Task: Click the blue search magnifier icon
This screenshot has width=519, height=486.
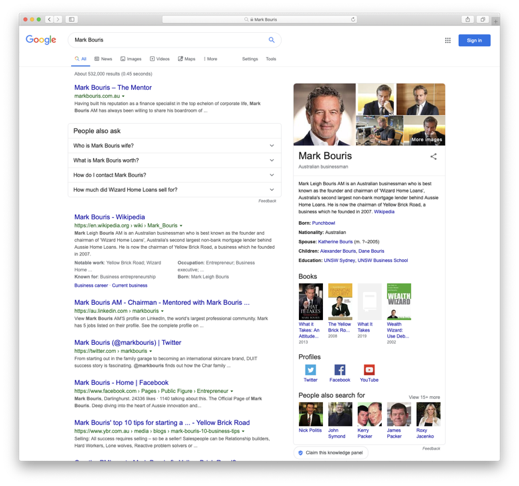Action: (x=272, y=40)
